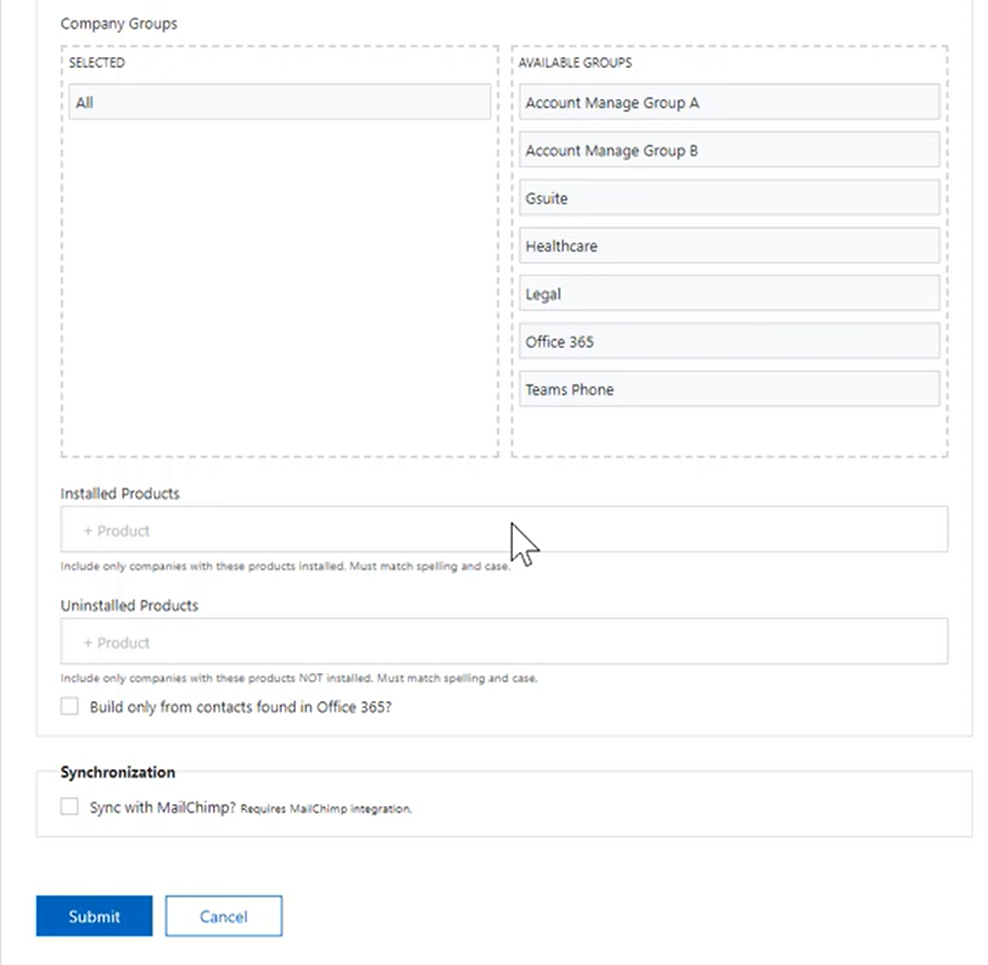Select the Teams Phone group
988x965 pixels.
click(x=729, y=390)
